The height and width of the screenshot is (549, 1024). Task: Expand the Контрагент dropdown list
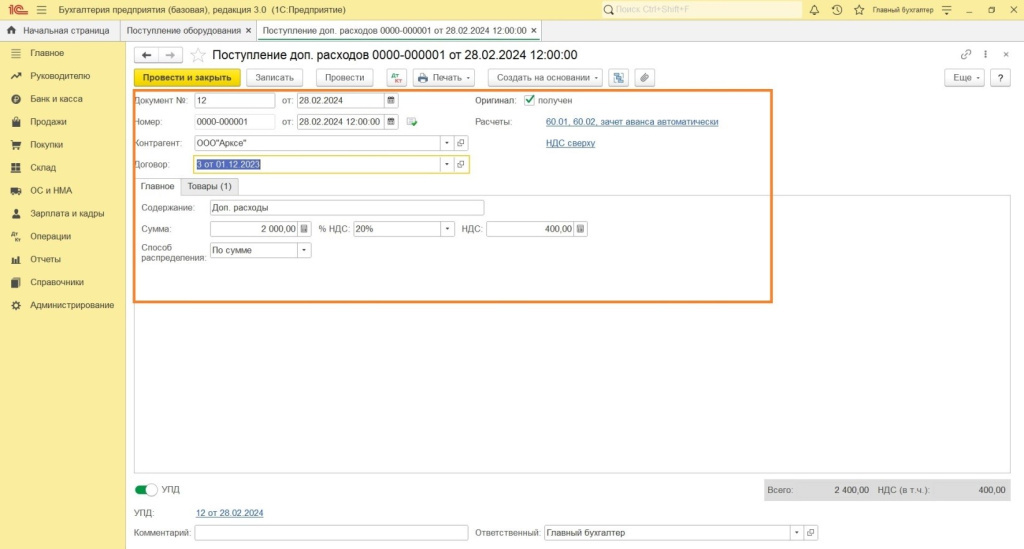pyautogui.click(x=447, y=143)
